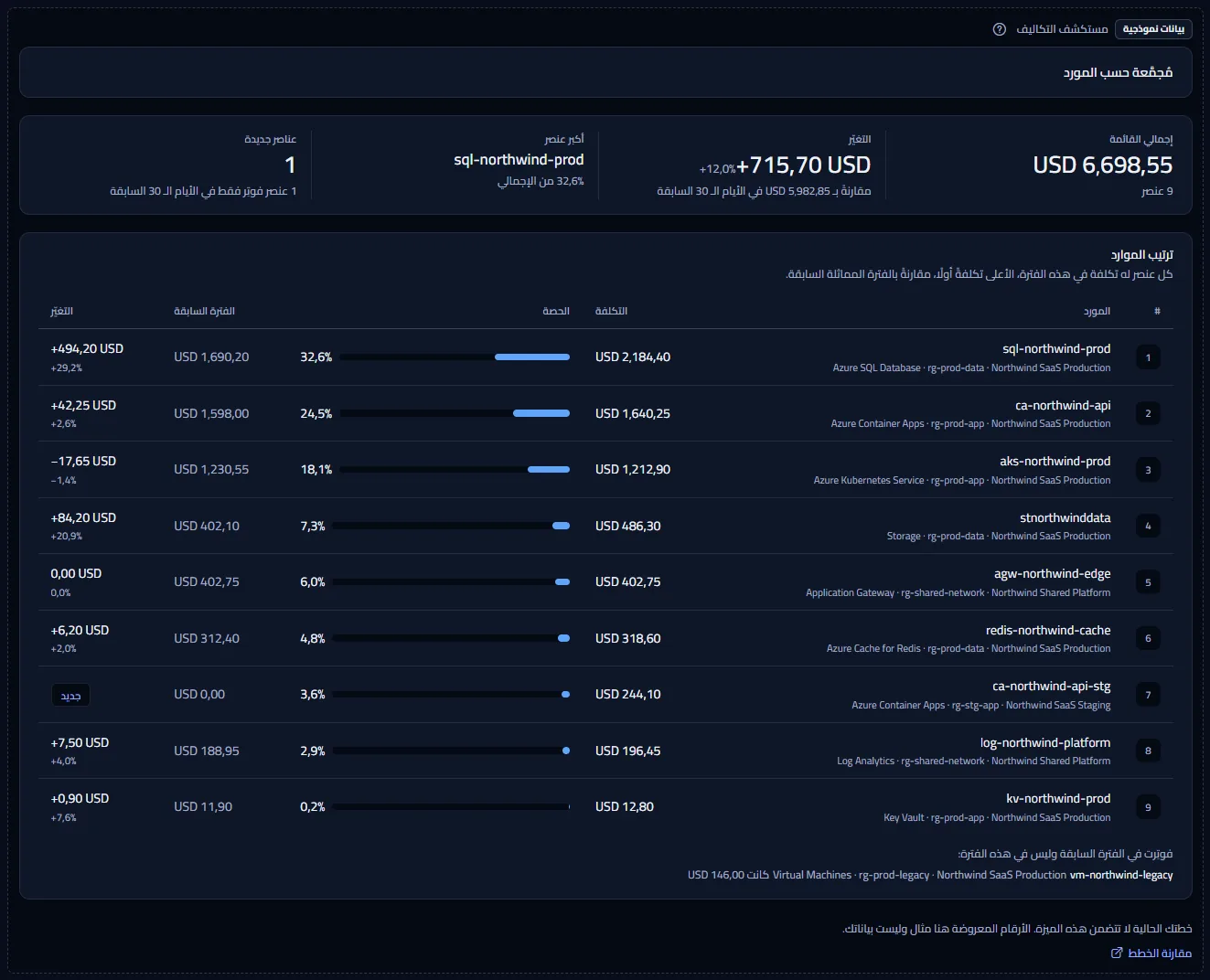This screenshot has width=1210, height=980.
Task: Click the بيانات نموذجية badge
Action: (1153, 29)
